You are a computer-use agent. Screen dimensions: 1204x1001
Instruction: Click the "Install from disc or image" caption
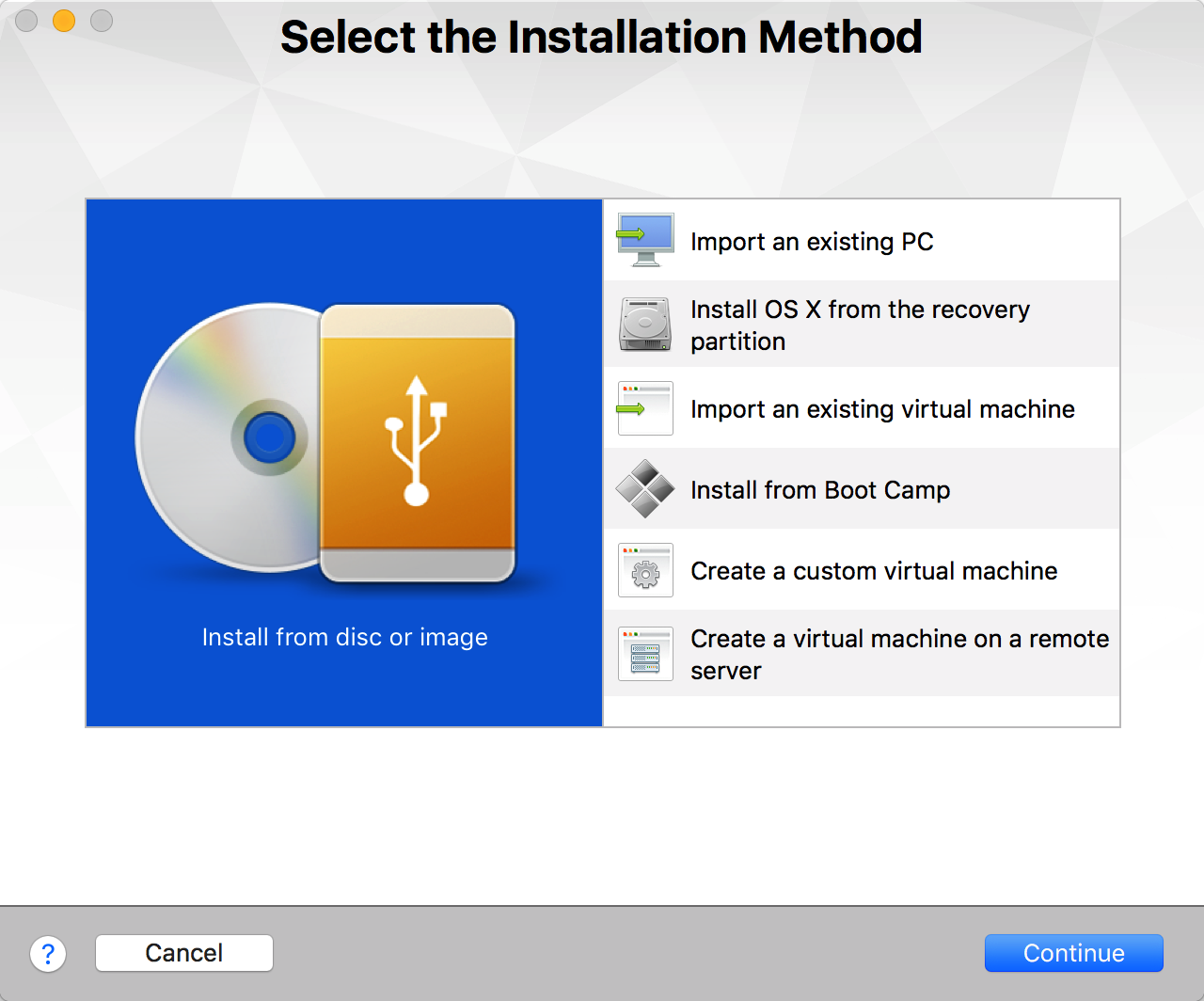click(x=344, y=637)
